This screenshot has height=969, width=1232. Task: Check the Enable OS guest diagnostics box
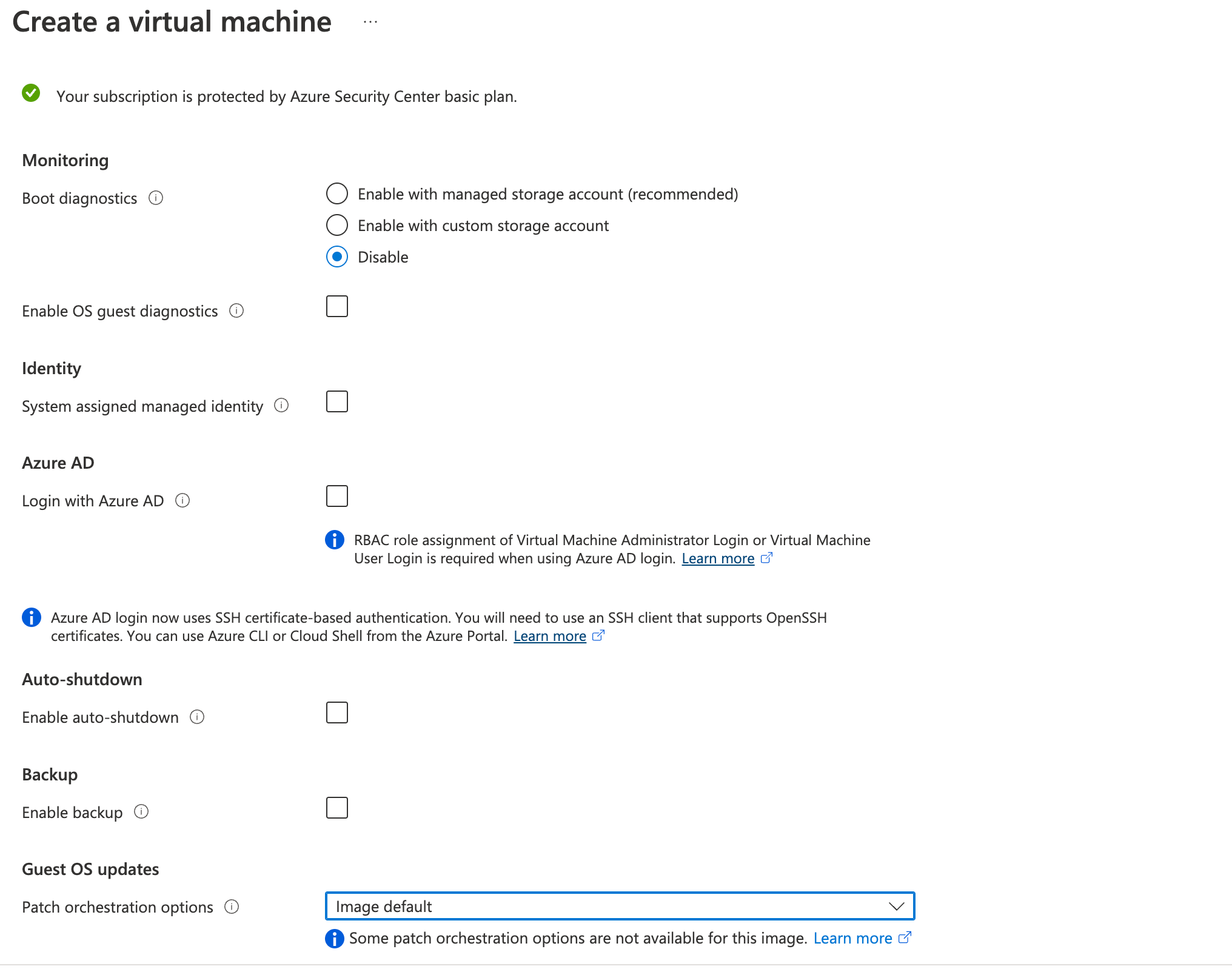(337, 307)
